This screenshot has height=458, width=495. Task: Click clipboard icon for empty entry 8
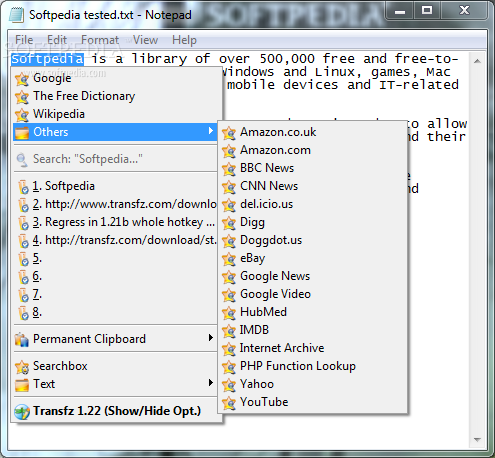(23, 312)
